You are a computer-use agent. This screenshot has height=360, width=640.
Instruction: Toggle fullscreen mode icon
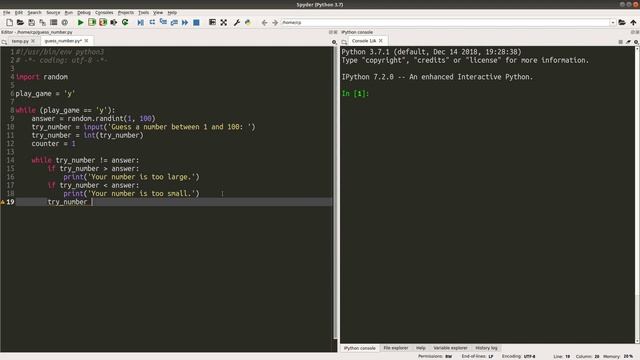[x=224, y=22]
